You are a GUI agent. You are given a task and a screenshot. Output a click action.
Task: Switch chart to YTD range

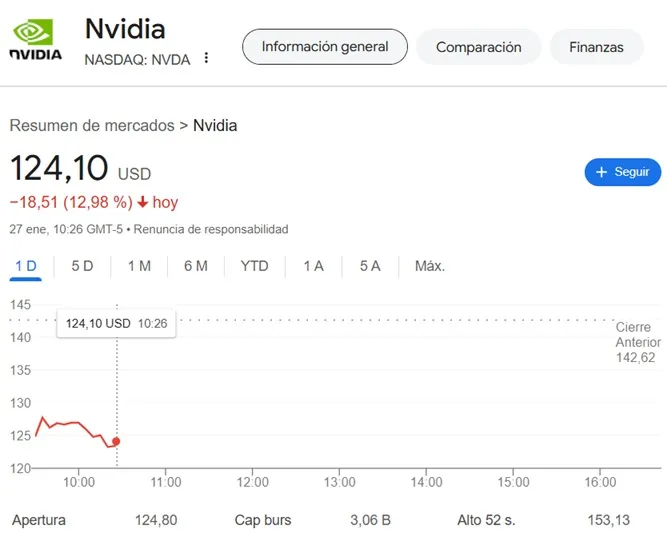pyautogui.click(x=254, y=266)
